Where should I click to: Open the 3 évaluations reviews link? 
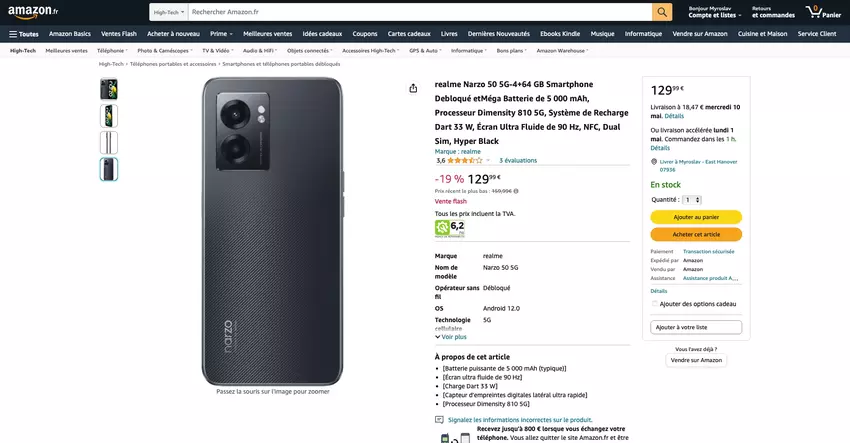point(518,160)
